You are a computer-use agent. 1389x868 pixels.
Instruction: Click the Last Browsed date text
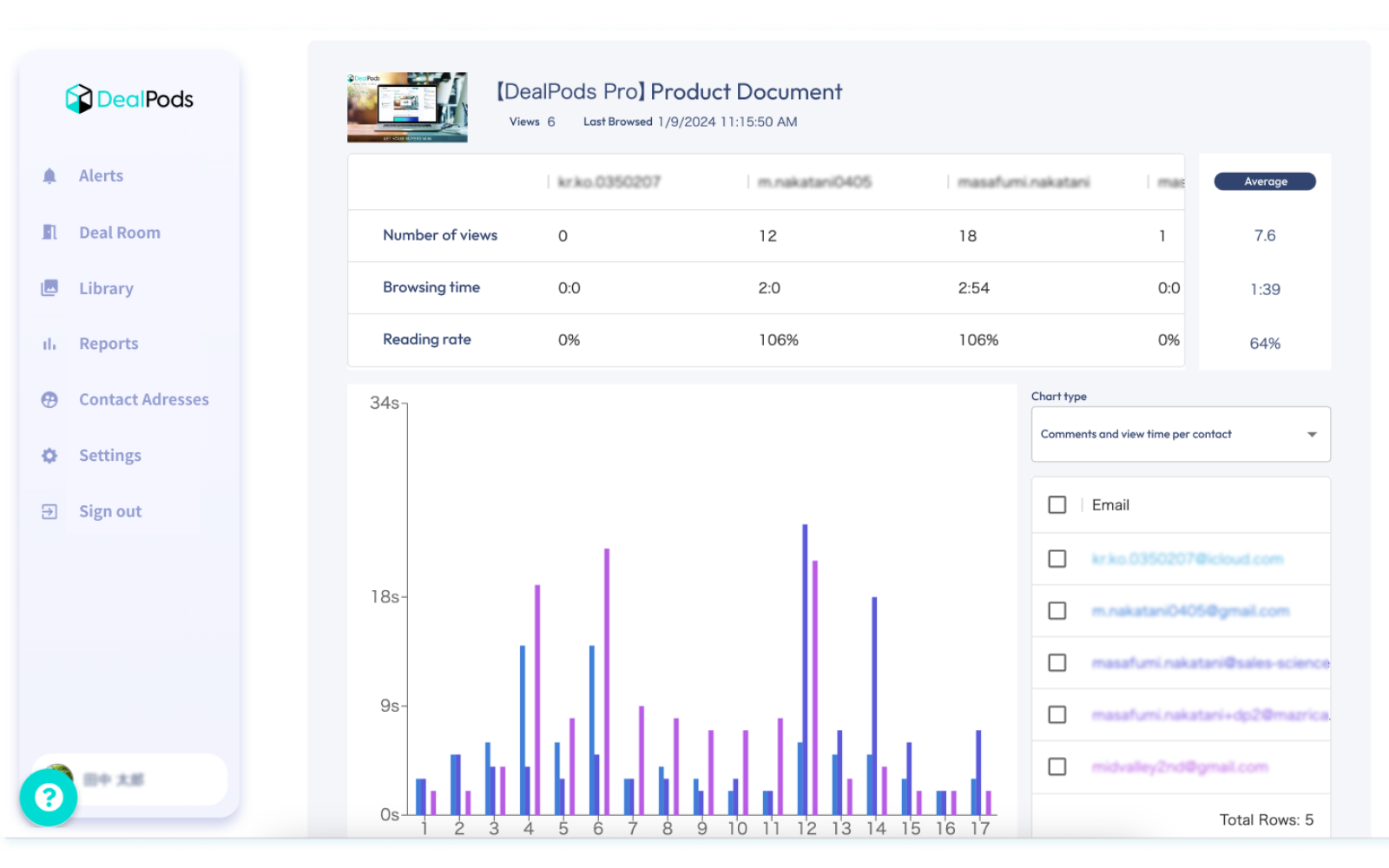pyautogui.click(x=727, y=122)
